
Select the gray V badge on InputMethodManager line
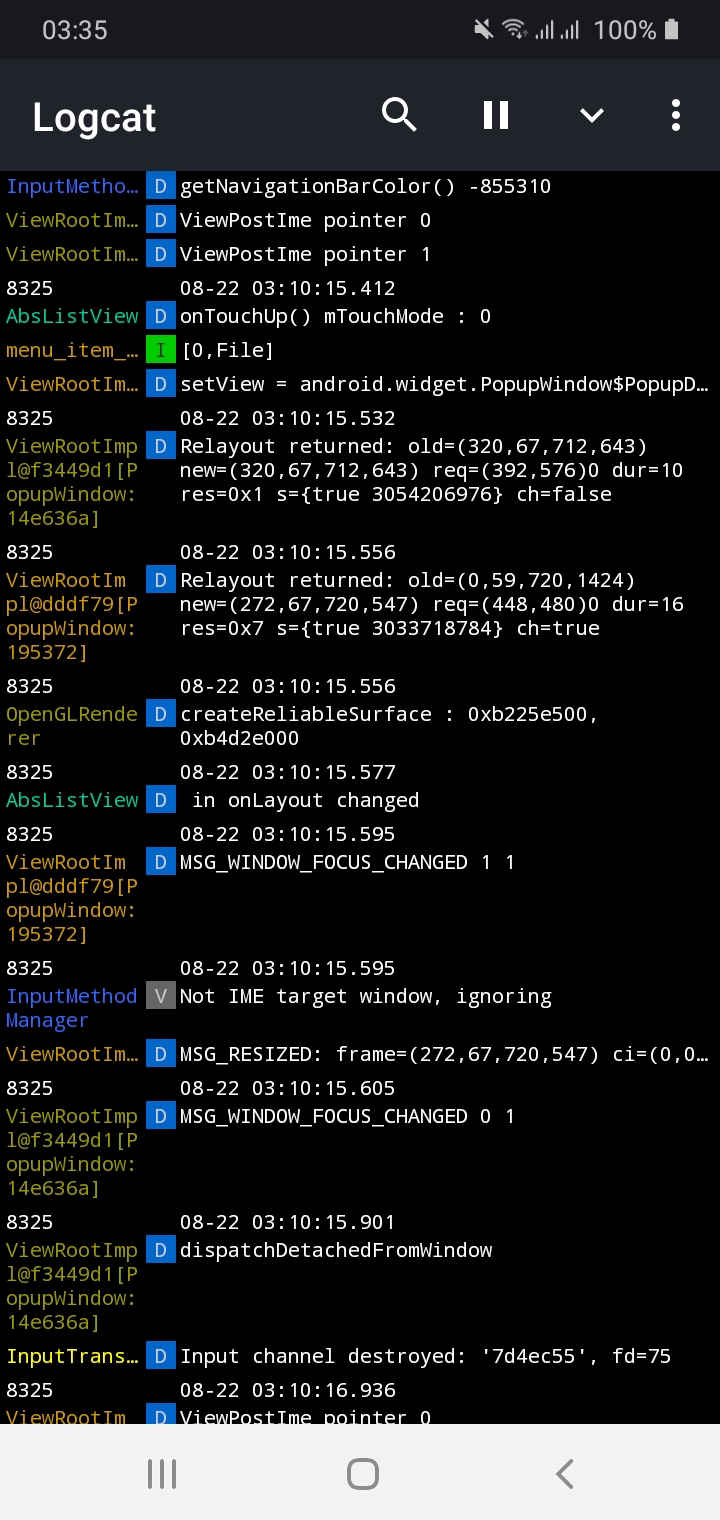click(x=160, y=996)
